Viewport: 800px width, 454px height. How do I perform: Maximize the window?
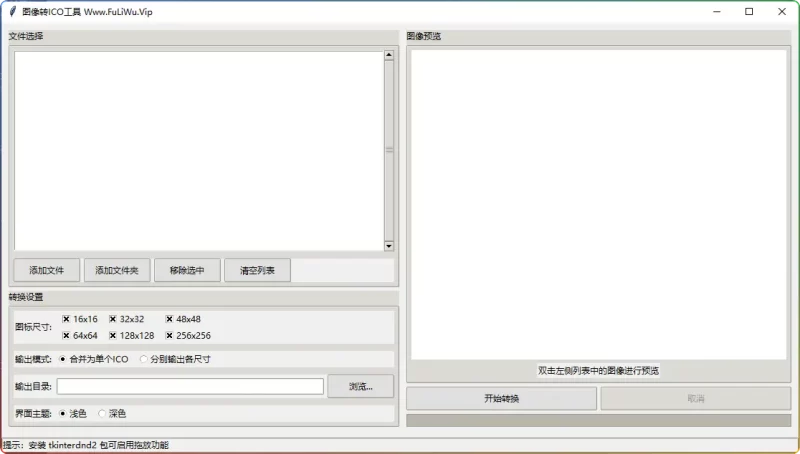point(749,11)
